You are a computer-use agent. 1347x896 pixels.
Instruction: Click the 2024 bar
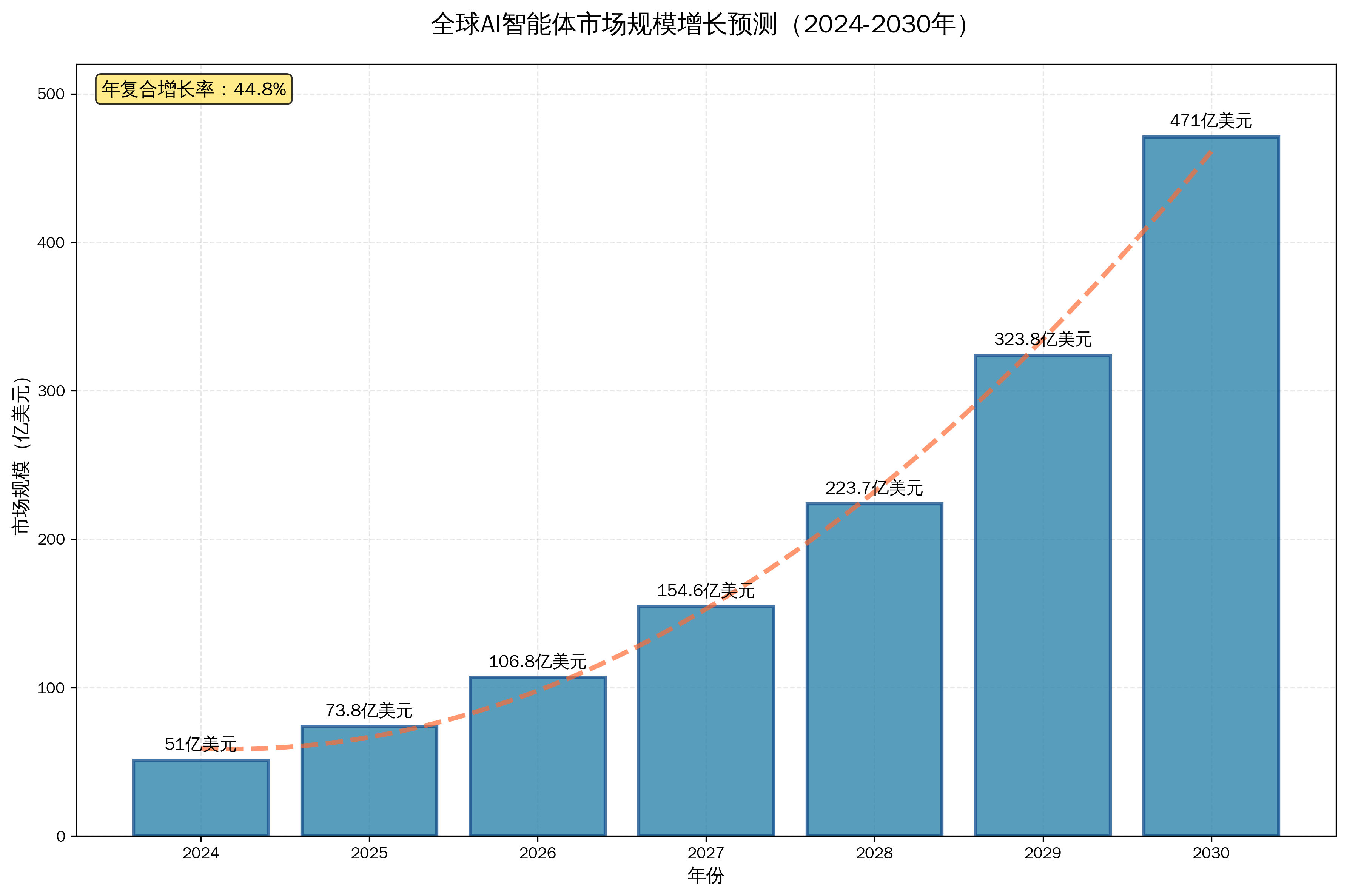200,798
